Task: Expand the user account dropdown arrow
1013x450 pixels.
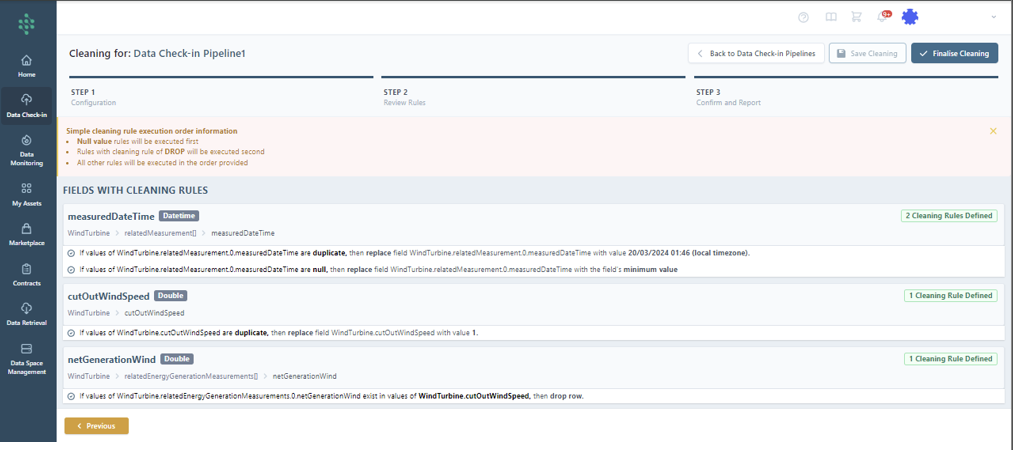Action: point(993,17)
